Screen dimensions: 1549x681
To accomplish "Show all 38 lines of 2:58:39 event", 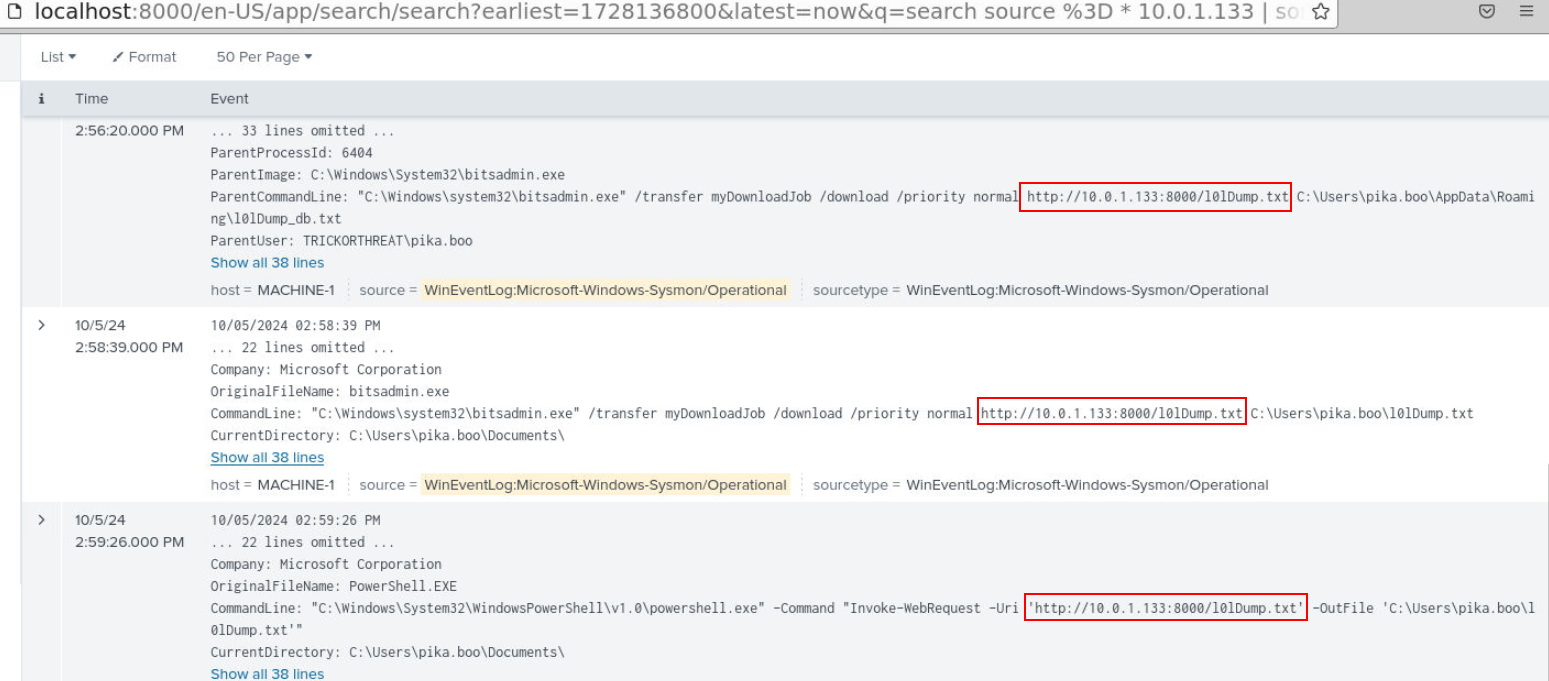I will point(267,458).
